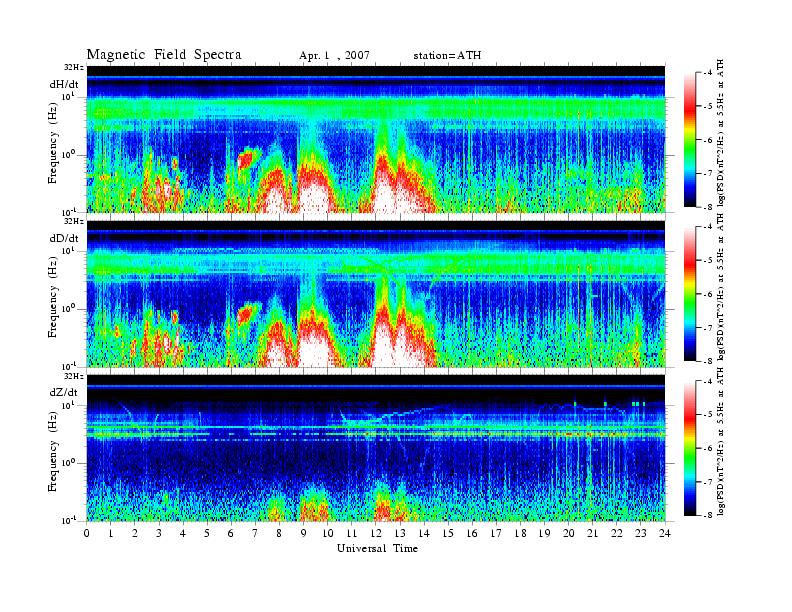Click the "-6" value on the dD/dt color bar

[707, 294]
